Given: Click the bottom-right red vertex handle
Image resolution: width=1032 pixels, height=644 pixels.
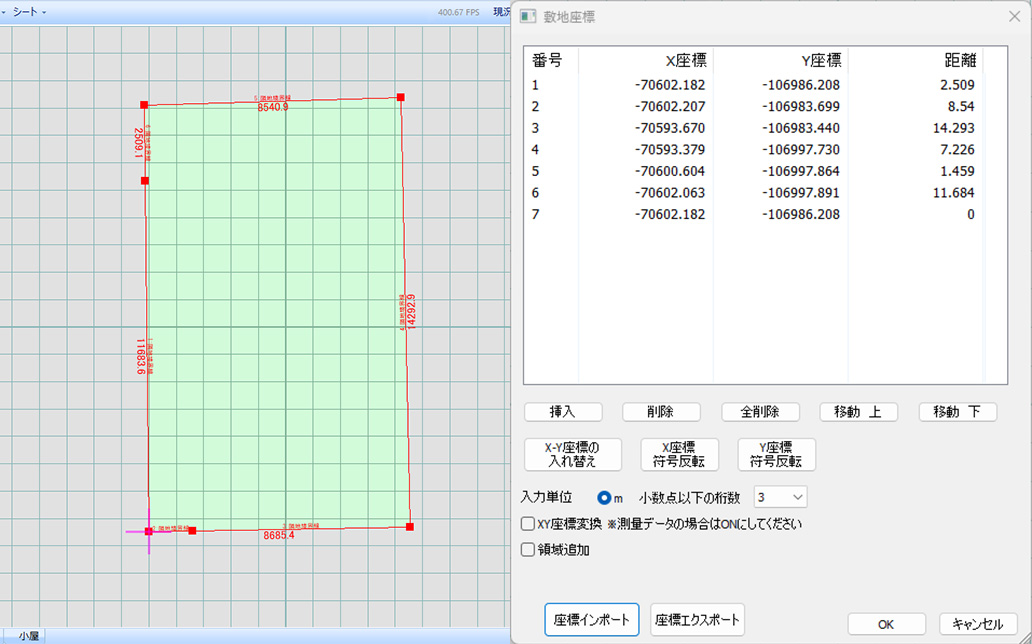Looking at the screenshot, I should coord(410,527).
